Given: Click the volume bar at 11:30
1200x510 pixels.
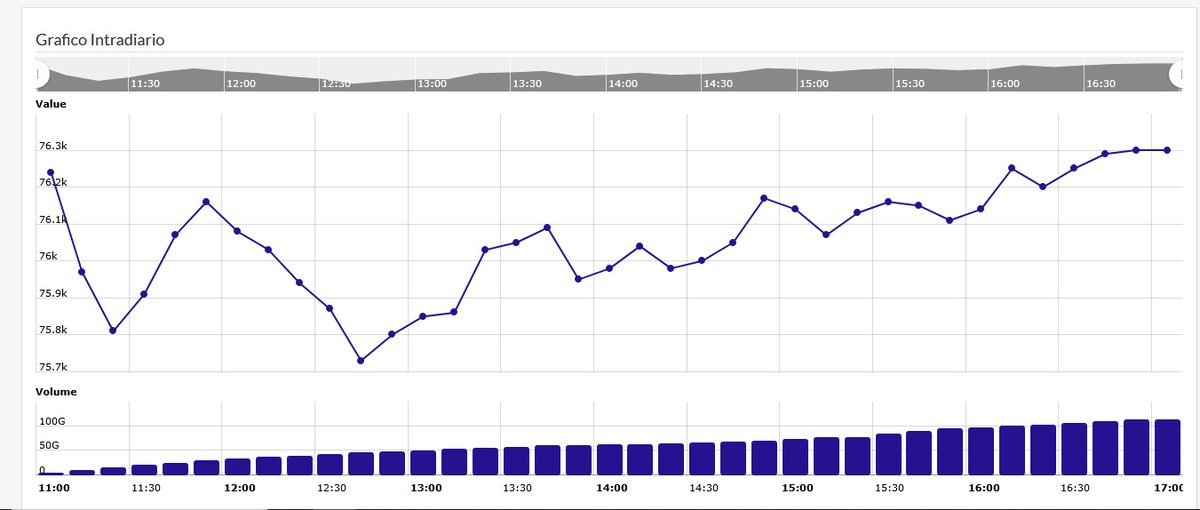Looking at the screenshot, I should click(144, 469).
